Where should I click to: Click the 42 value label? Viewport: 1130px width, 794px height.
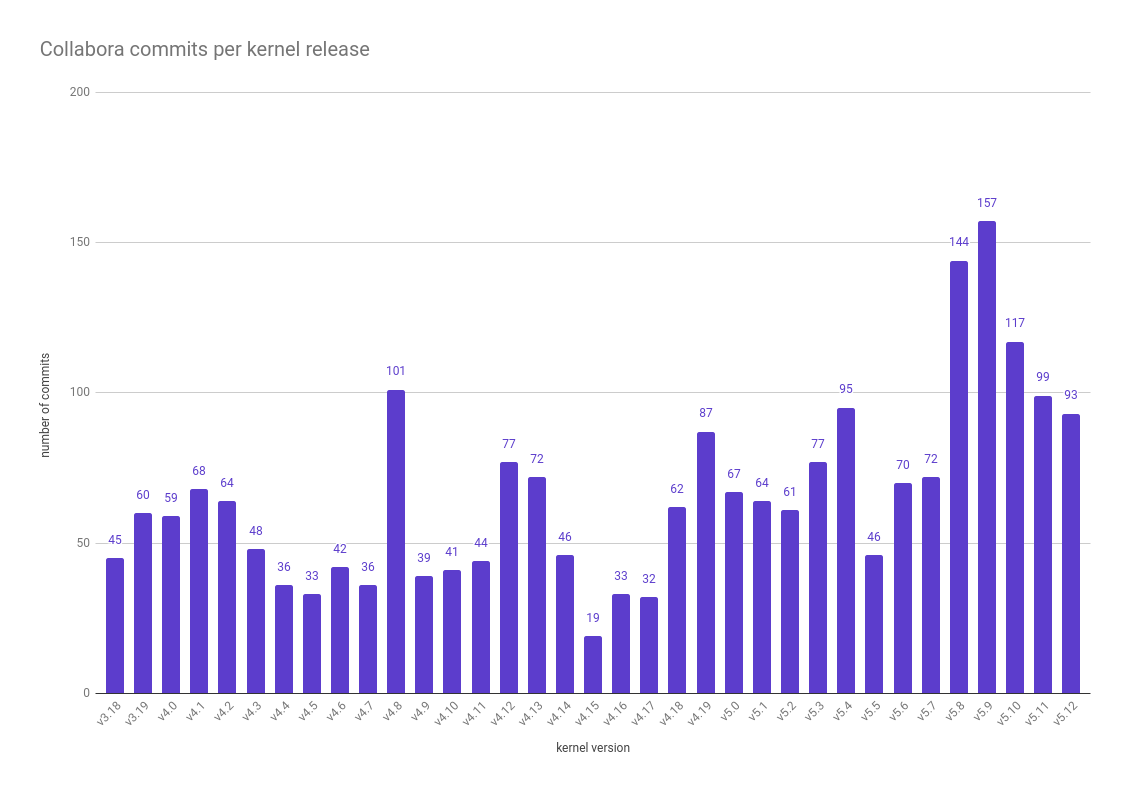339,549
